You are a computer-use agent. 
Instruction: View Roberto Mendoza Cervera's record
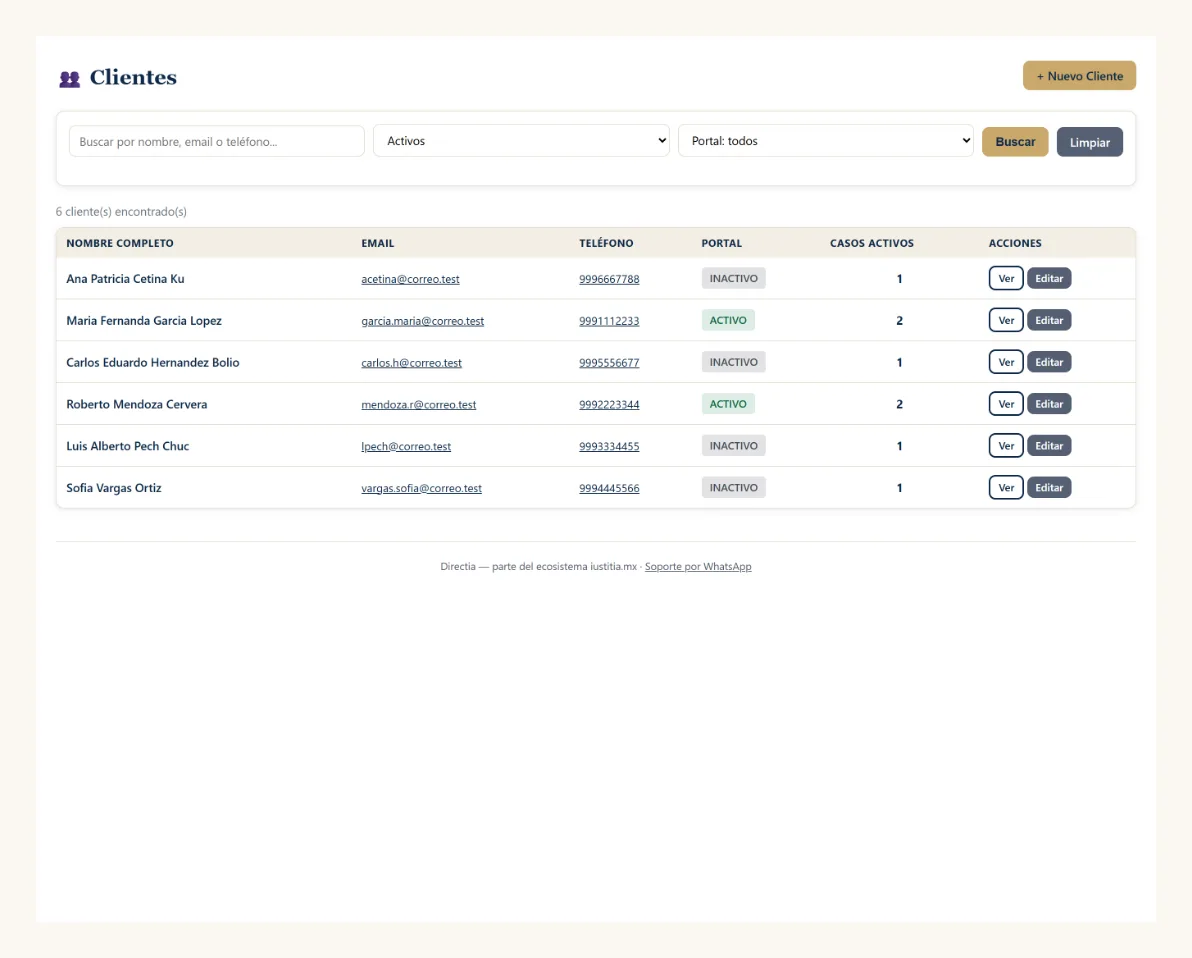coord(1006,404)
